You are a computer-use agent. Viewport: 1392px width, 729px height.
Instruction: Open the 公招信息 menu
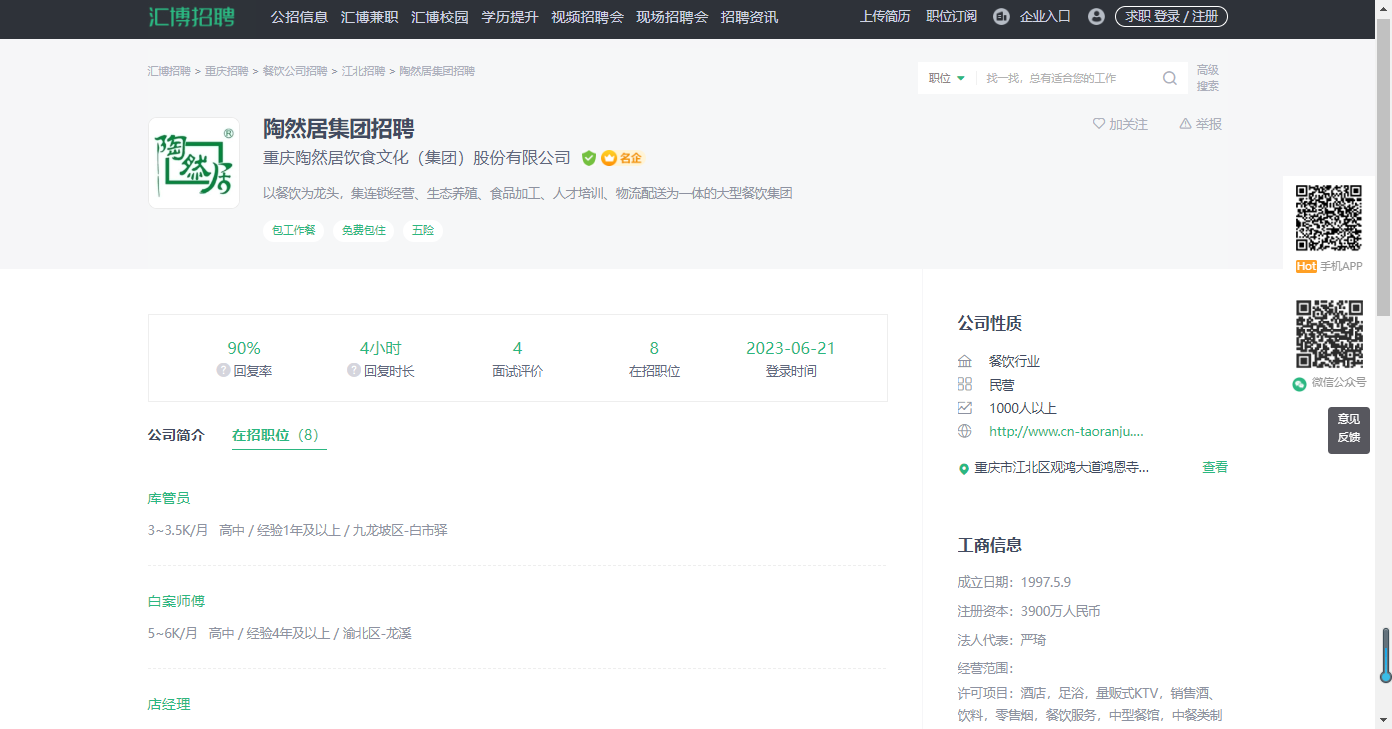[x=299, y=17]
